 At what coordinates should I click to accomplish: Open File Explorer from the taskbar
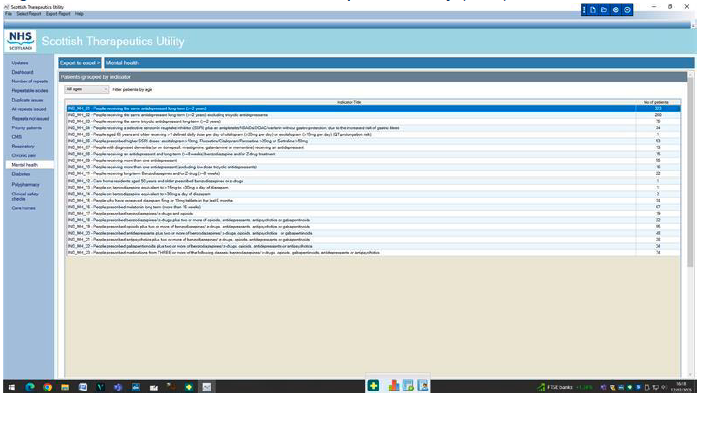point(65,387)
